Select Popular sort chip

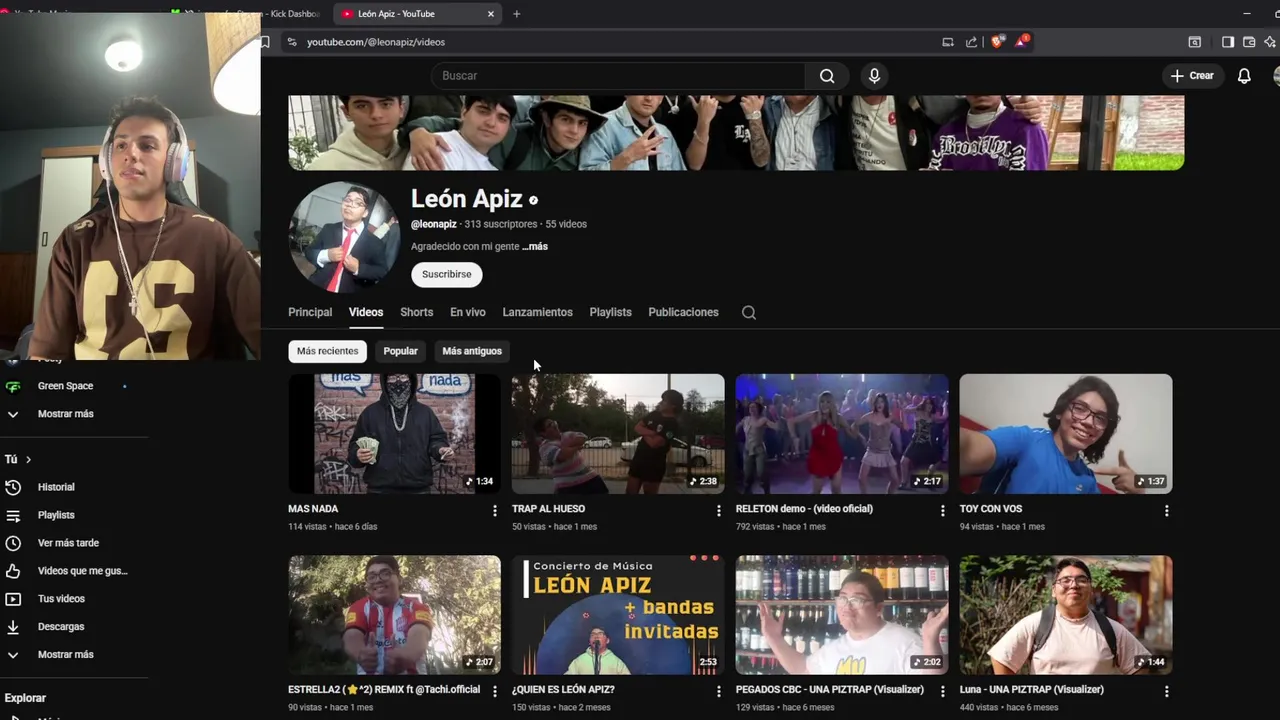click(x=400, y=351)
